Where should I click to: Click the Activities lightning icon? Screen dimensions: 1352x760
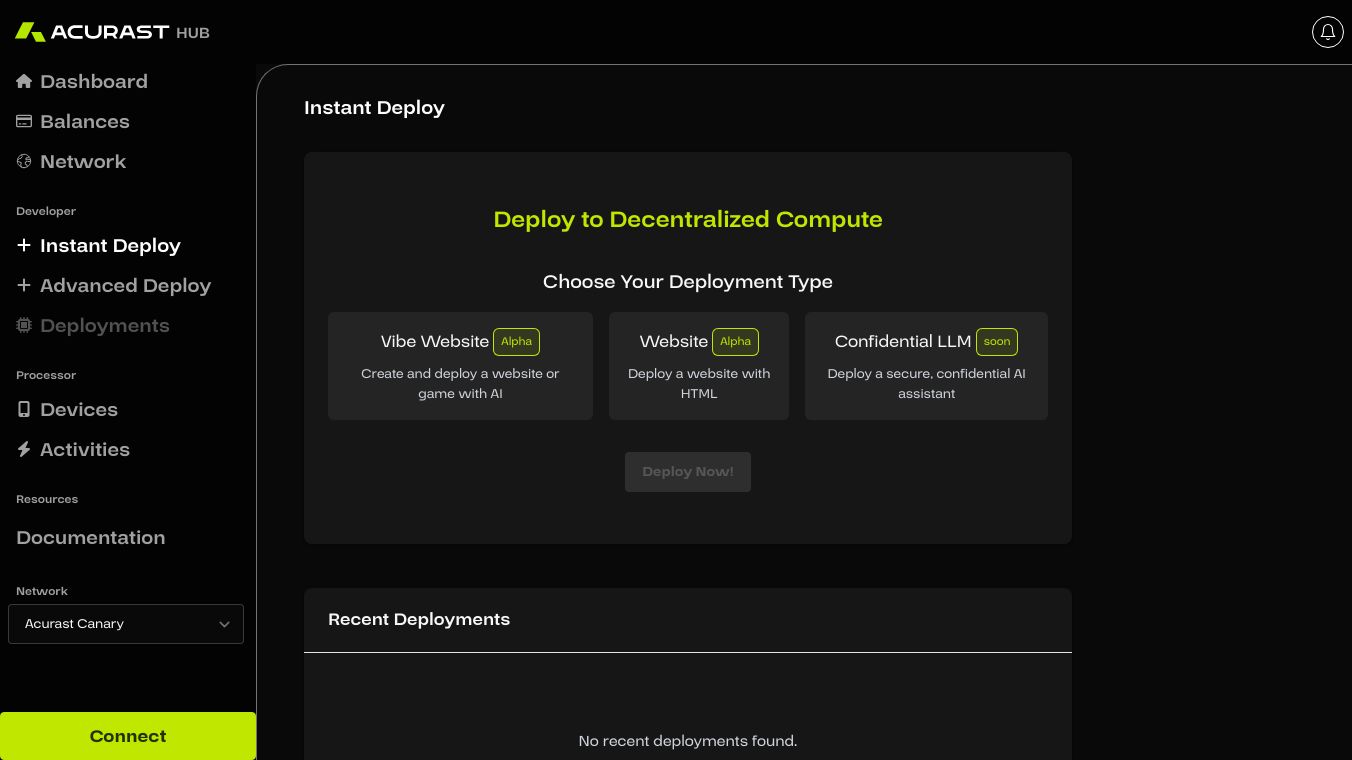click(x=24, y=449)
